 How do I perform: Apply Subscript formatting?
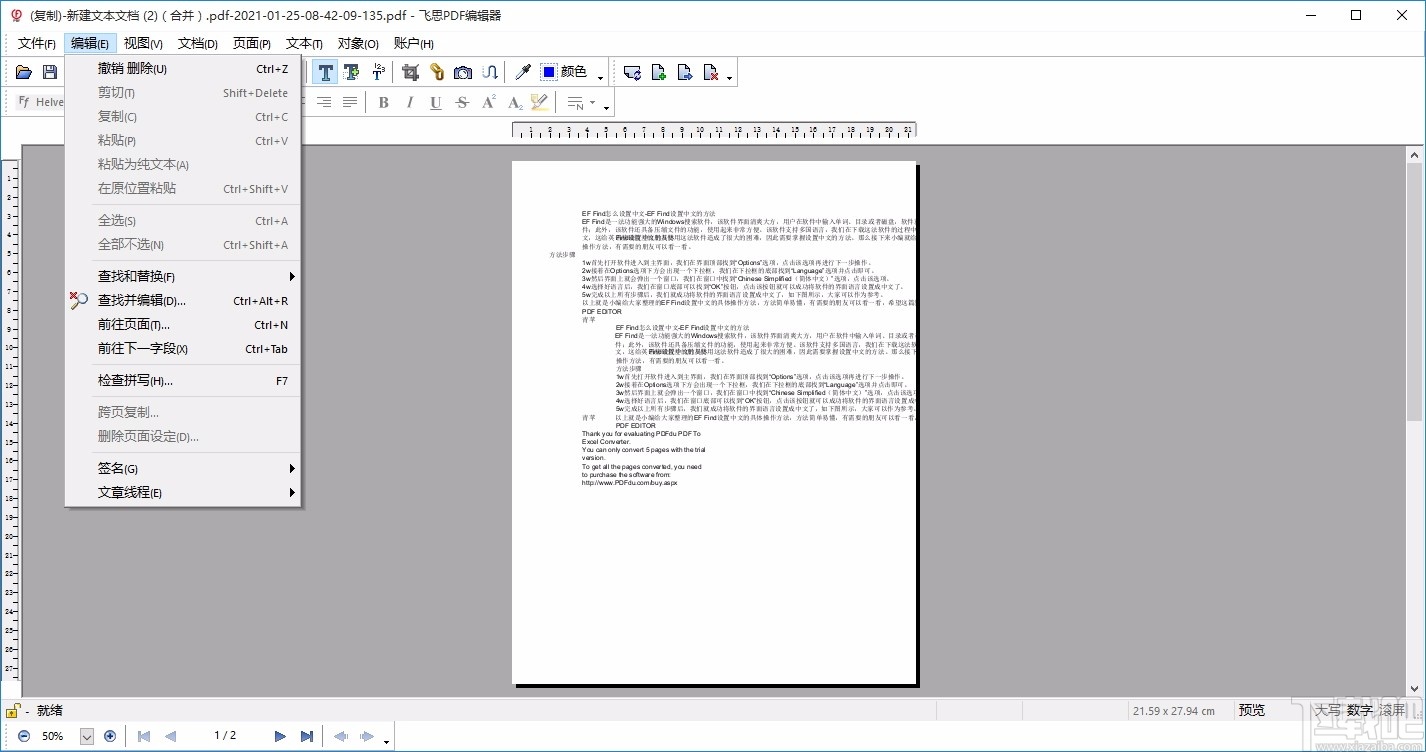[515, 102]
